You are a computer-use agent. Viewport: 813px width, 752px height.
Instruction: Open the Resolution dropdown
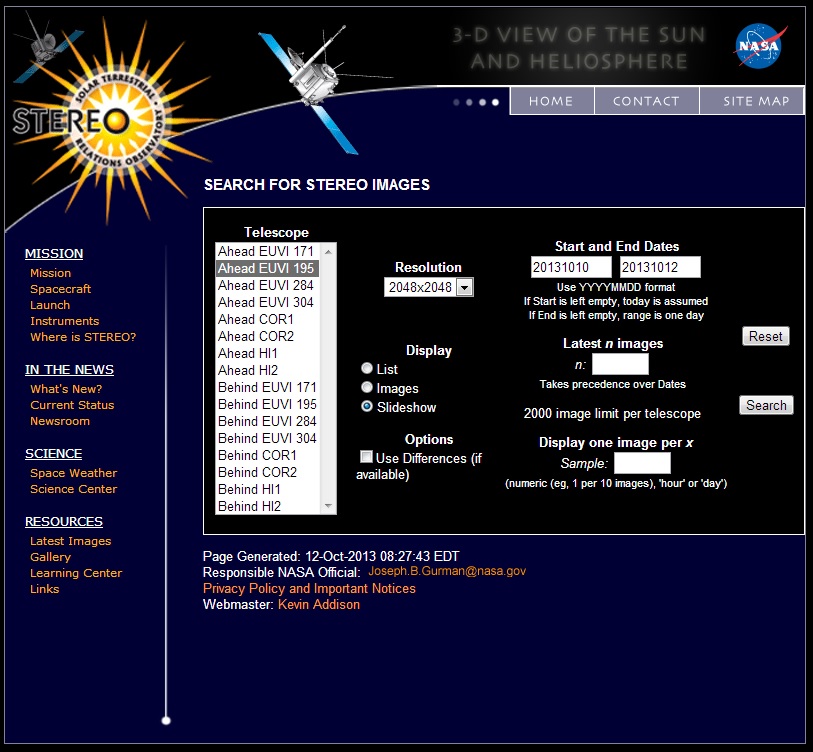[428, 287]
